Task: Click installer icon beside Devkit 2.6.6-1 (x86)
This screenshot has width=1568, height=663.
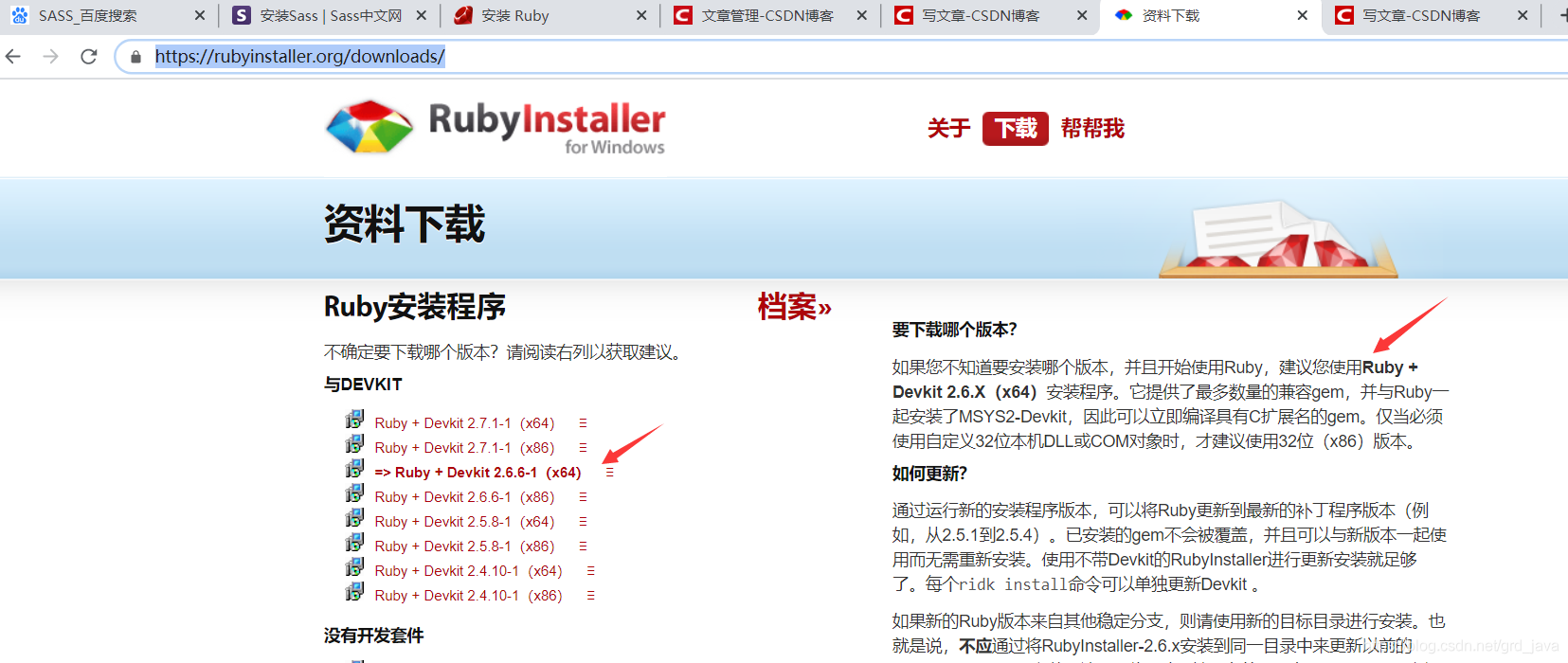Action: coord(354,493)
